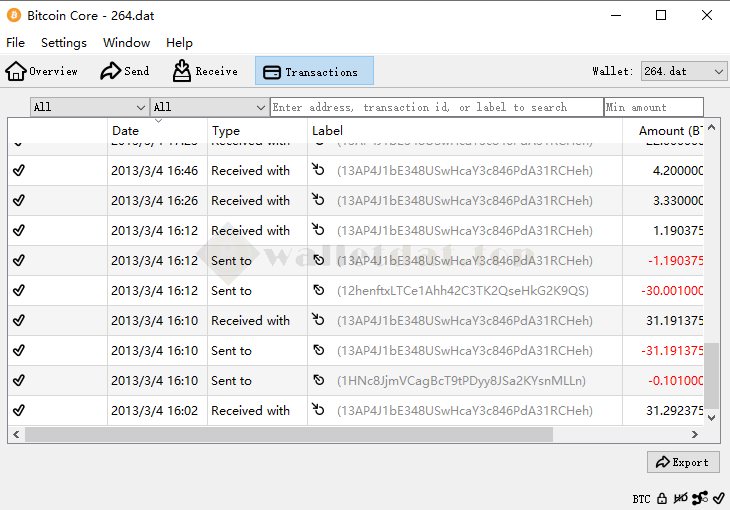
Task: Switch to the Transactions tab
Action: coord(314,71)
